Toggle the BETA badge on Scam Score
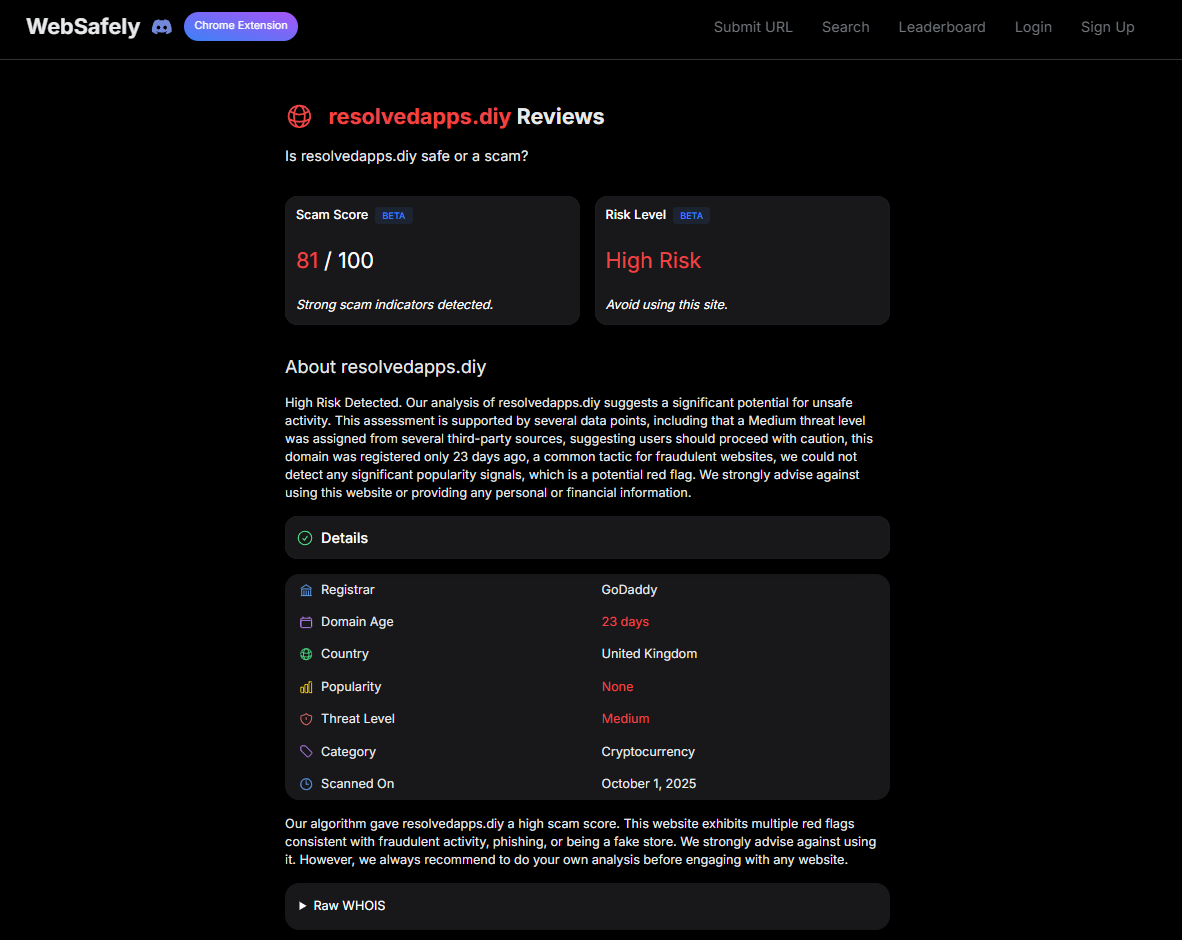This screenshot has width=1182, height=940. click(393, 215)
